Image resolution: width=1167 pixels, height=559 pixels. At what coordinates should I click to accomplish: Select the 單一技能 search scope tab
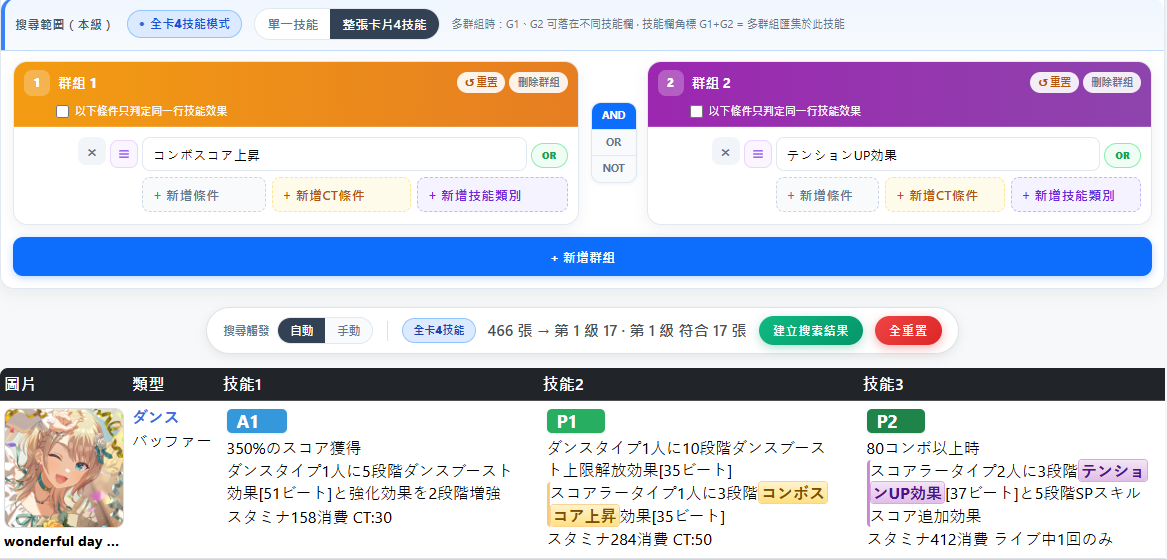click(292, 24)
